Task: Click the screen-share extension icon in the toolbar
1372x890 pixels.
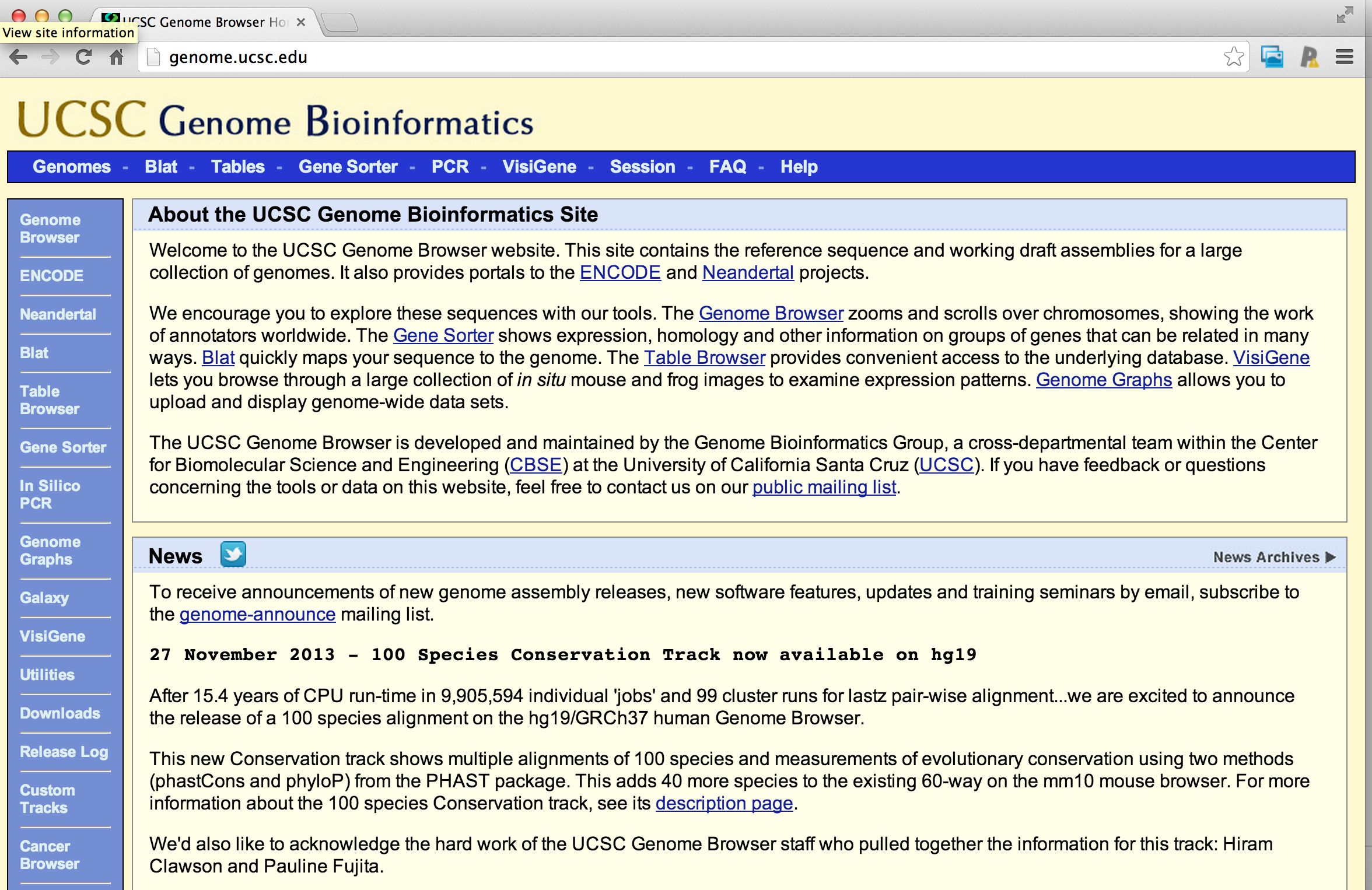Action: point(1272,57)
